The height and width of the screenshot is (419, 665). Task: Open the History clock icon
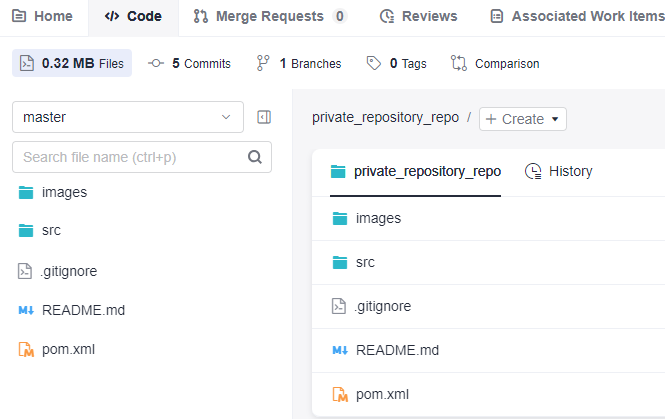point(533,171)
